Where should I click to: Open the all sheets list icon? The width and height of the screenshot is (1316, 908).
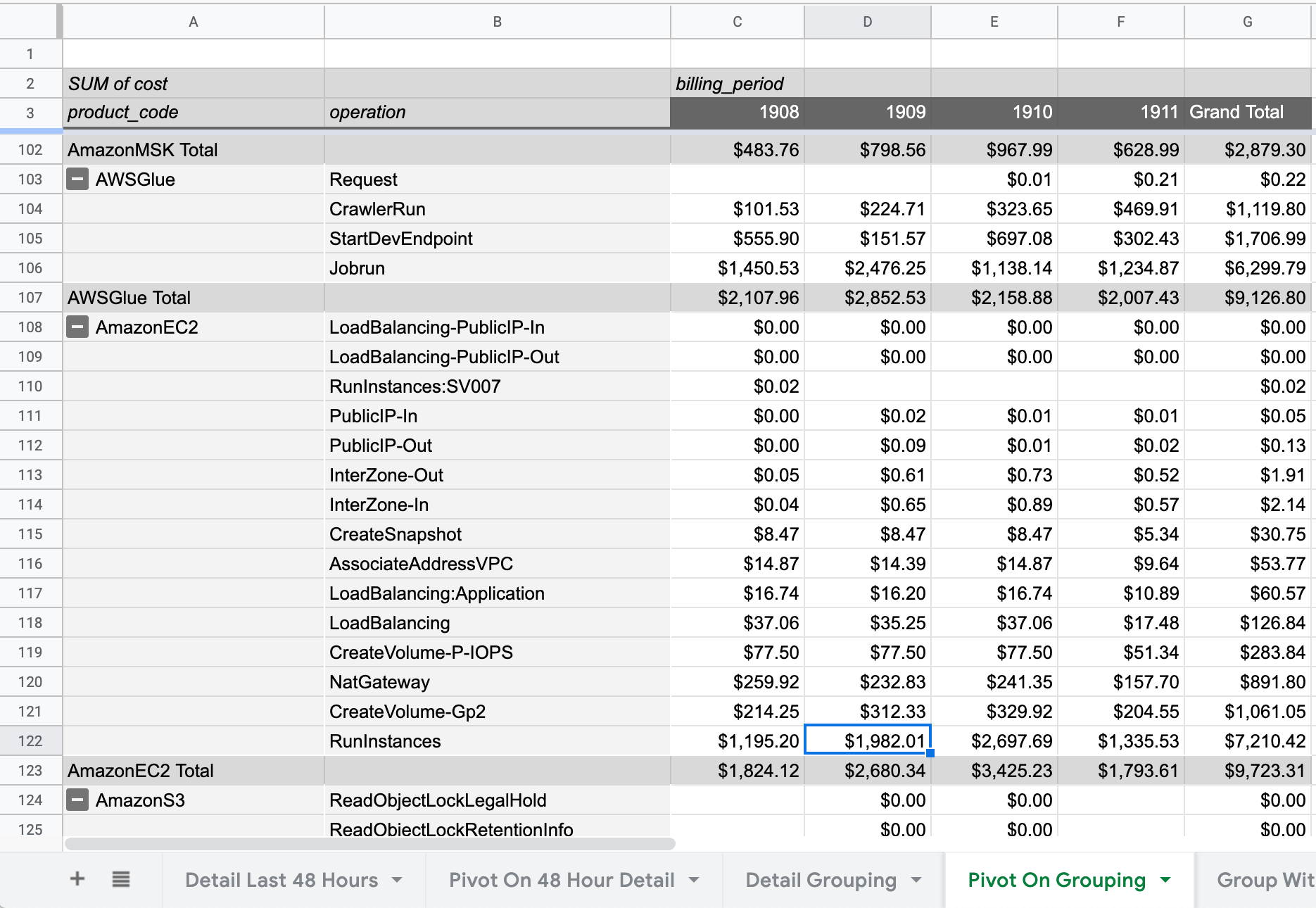tap(121, 879)
